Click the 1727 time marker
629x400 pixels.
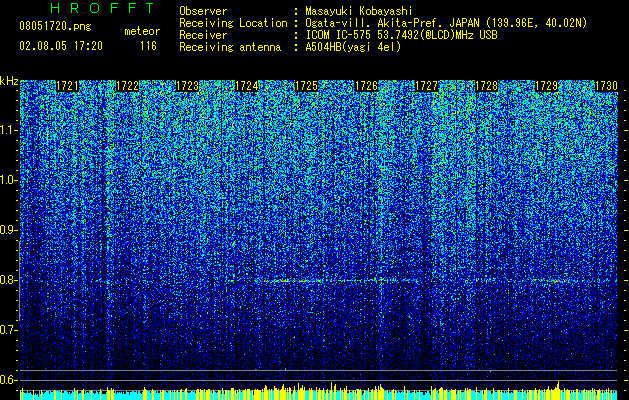point(426,86)
